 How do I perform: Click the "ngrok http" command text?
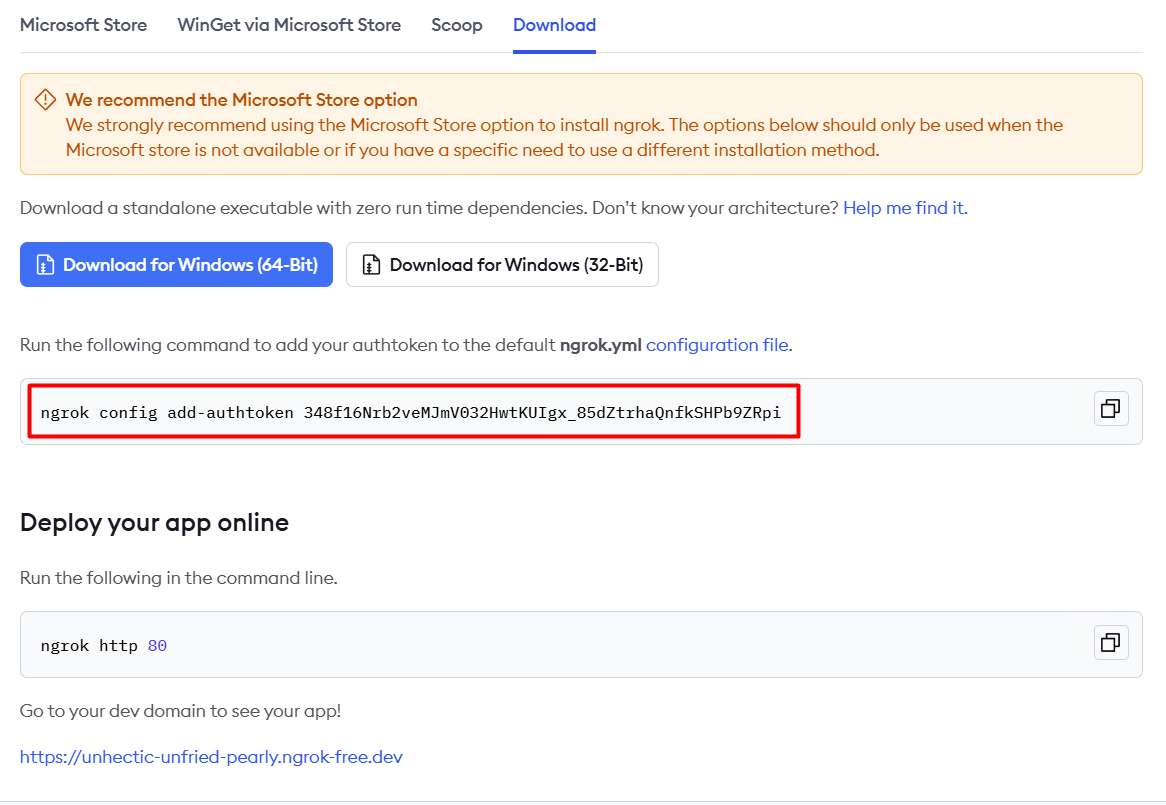tap(89, 646)
